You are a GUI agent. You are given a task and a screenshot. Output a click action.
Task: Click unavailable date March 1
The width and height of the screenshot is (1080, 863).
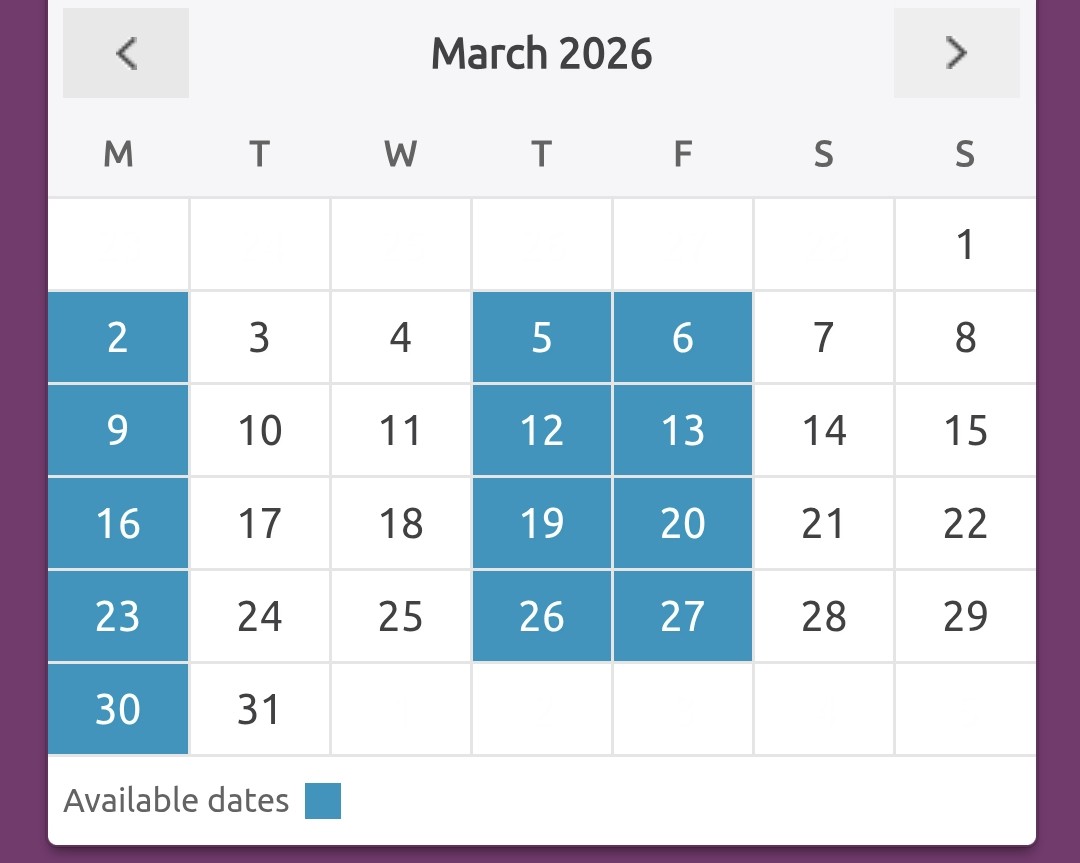(x=965, y=245)
